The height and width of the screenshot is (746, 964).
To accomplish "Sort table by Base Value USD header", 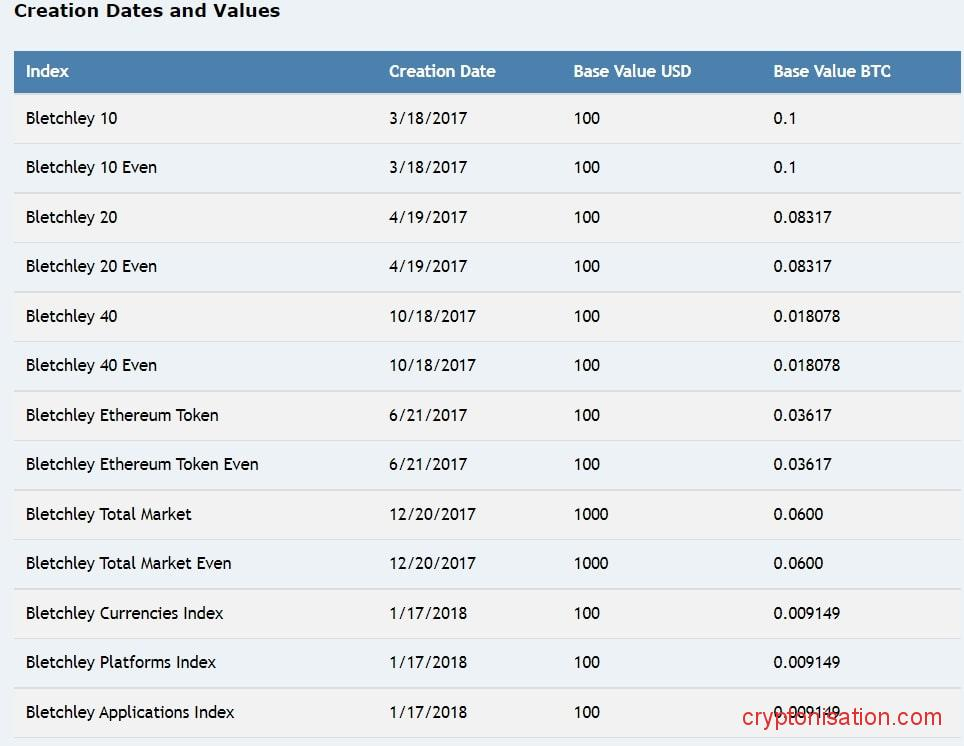I will 632,71.
